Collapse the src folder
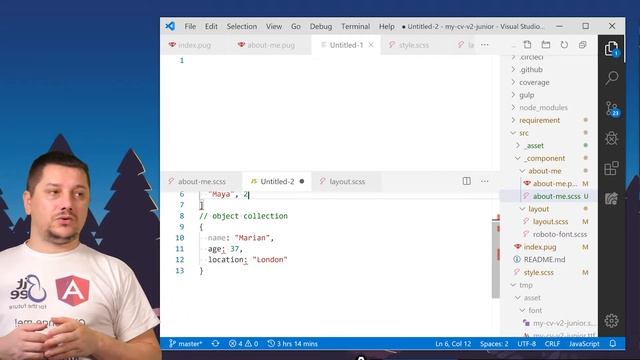Screen dimensions: 640x360 pos(524,133)
